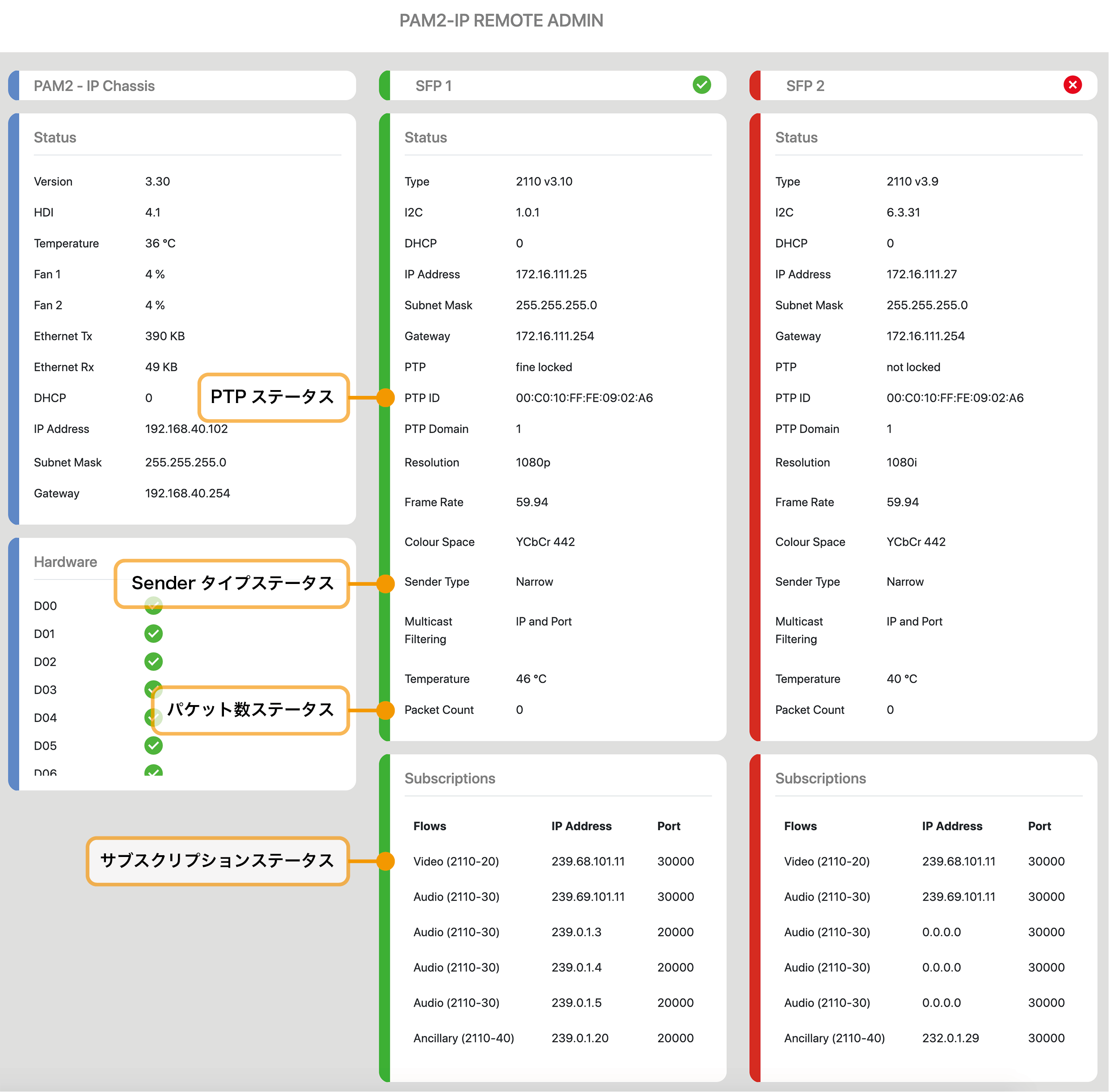The image size is (1109, 1092).
Task: Click SFP 1 Colour Space YCbCr 442
Action: [x=545, y=542]
